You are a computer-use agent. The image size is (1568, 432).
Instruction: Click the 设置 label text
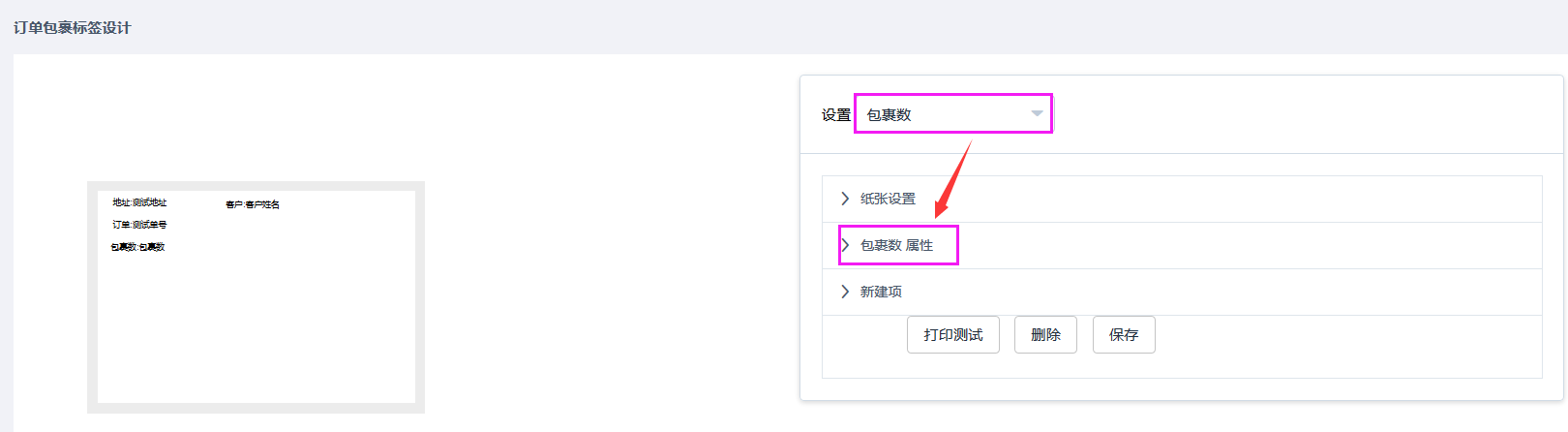[835, 115]
